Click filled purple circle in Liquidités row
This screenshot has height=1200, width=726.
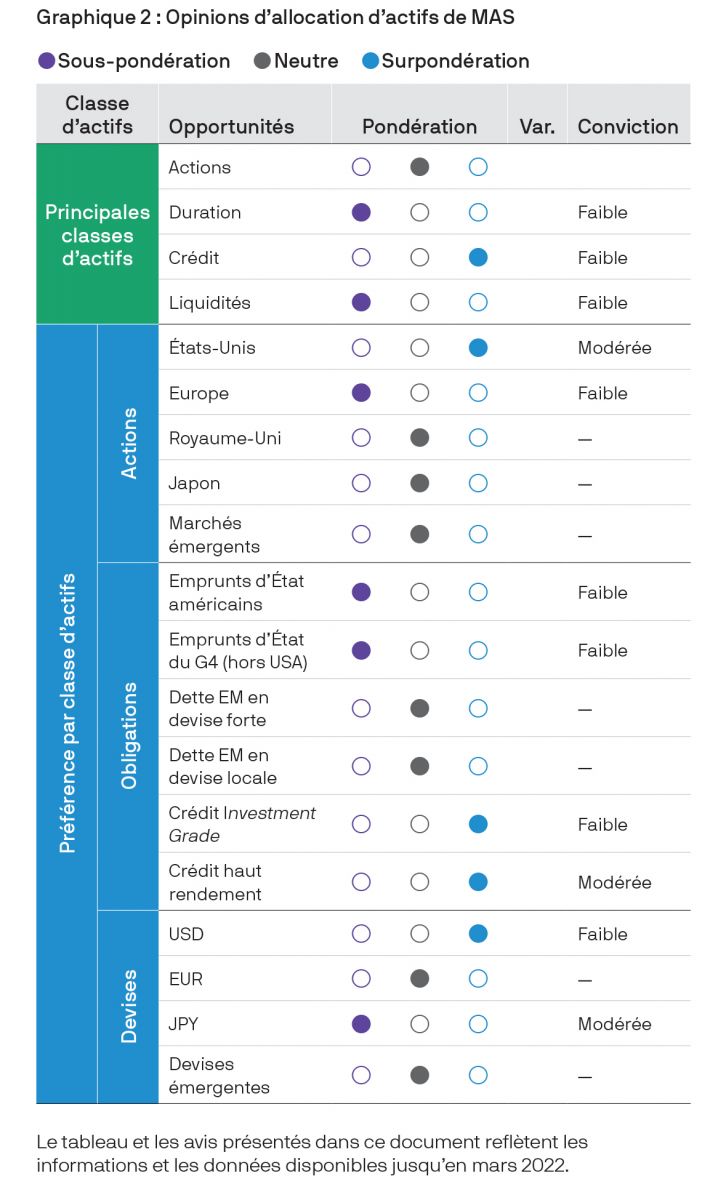coord(361,302)
